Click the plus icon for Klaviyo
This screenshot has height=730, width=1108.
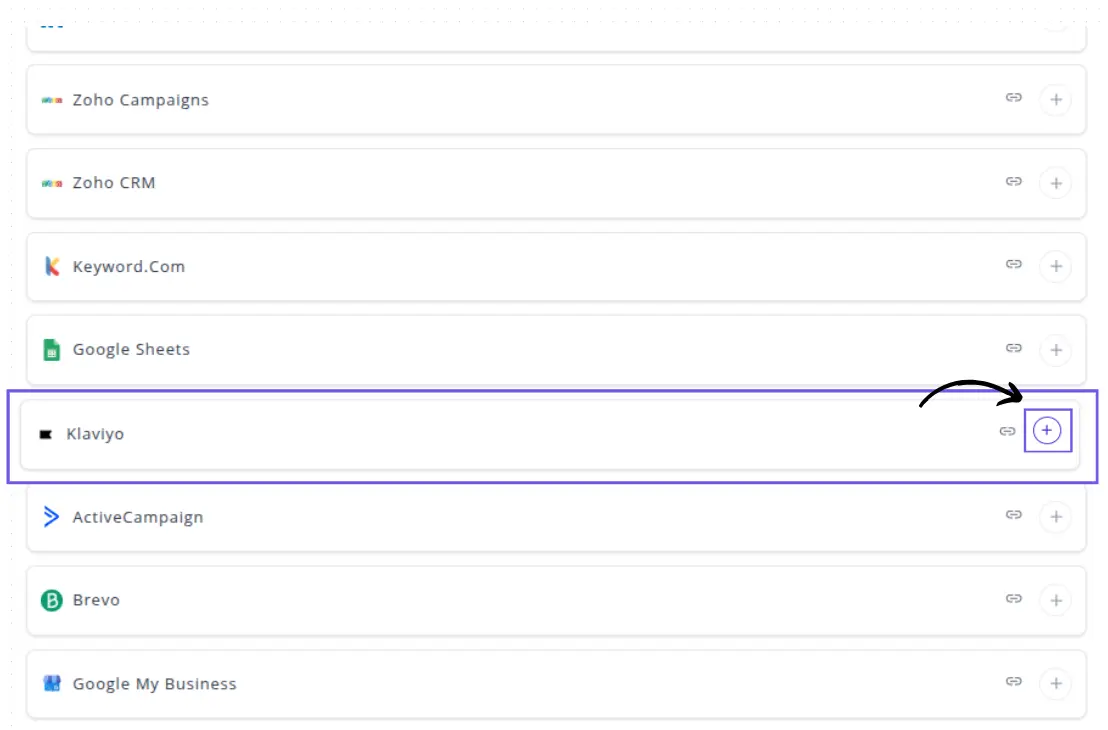[x=1047, y=431]
